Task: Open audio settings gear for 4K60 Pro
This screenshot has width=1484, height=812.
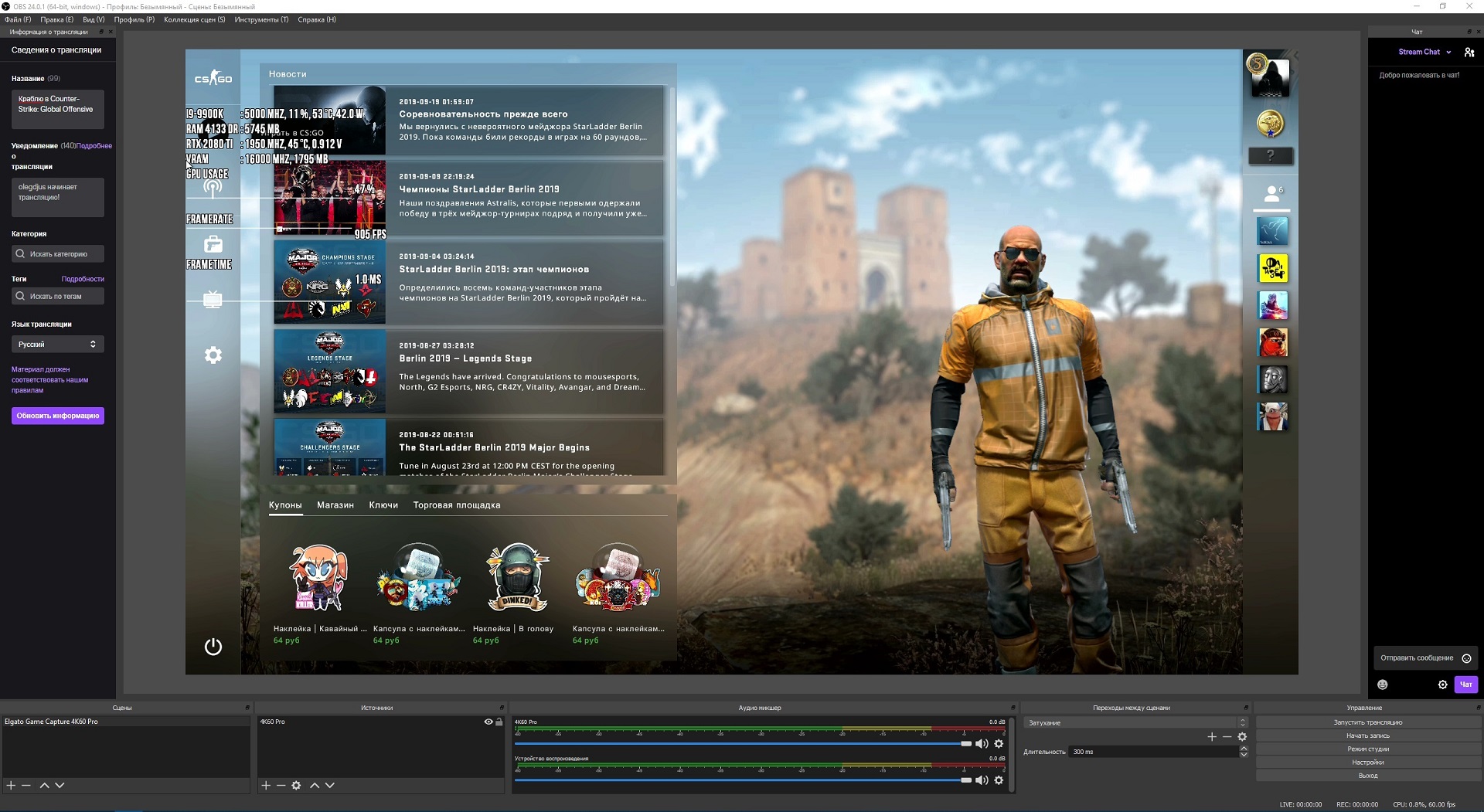Action: [999, 743]
